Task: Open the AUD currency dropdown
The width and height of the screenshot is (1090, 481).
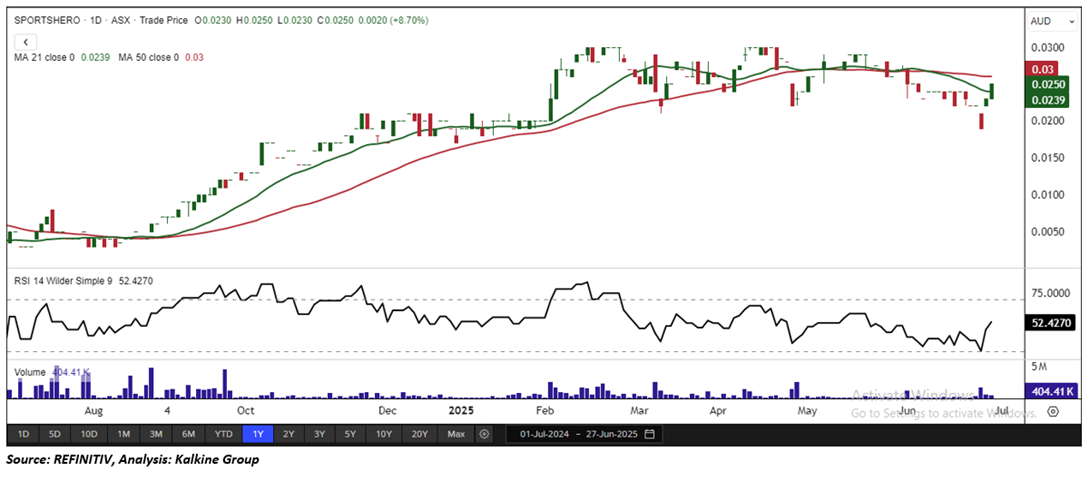Action: 1051,22
